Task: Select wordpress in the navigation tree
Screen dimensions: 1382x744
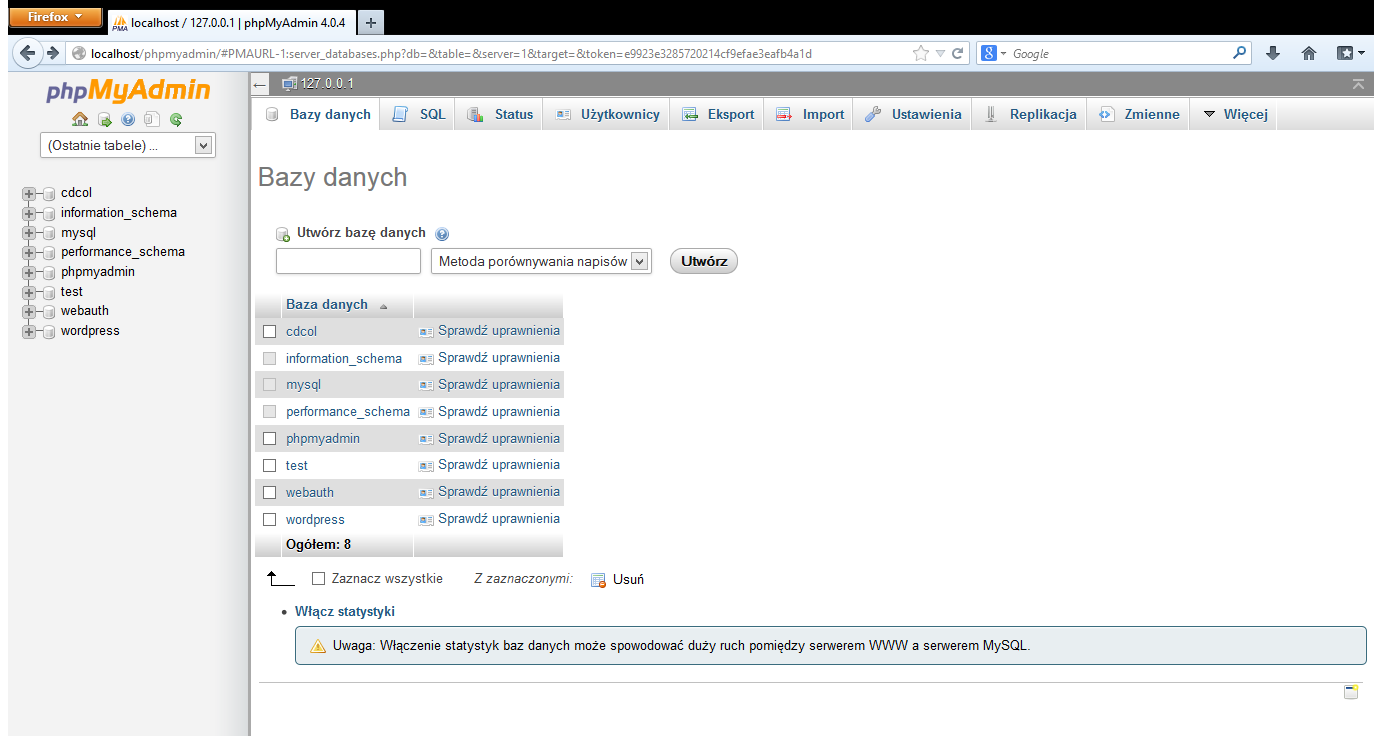Action: 90,331
